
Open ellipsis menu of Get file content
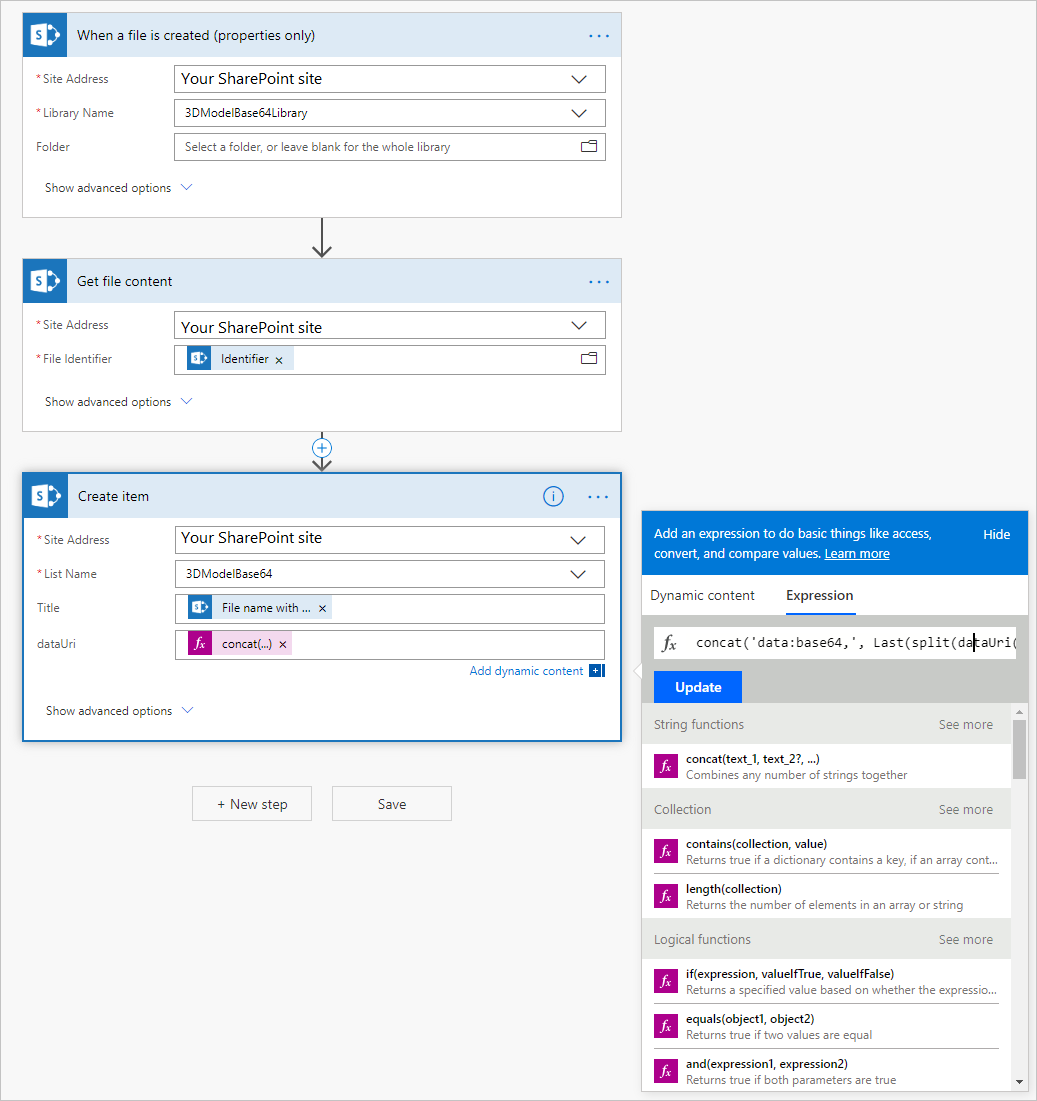click(x=599, y=282)
